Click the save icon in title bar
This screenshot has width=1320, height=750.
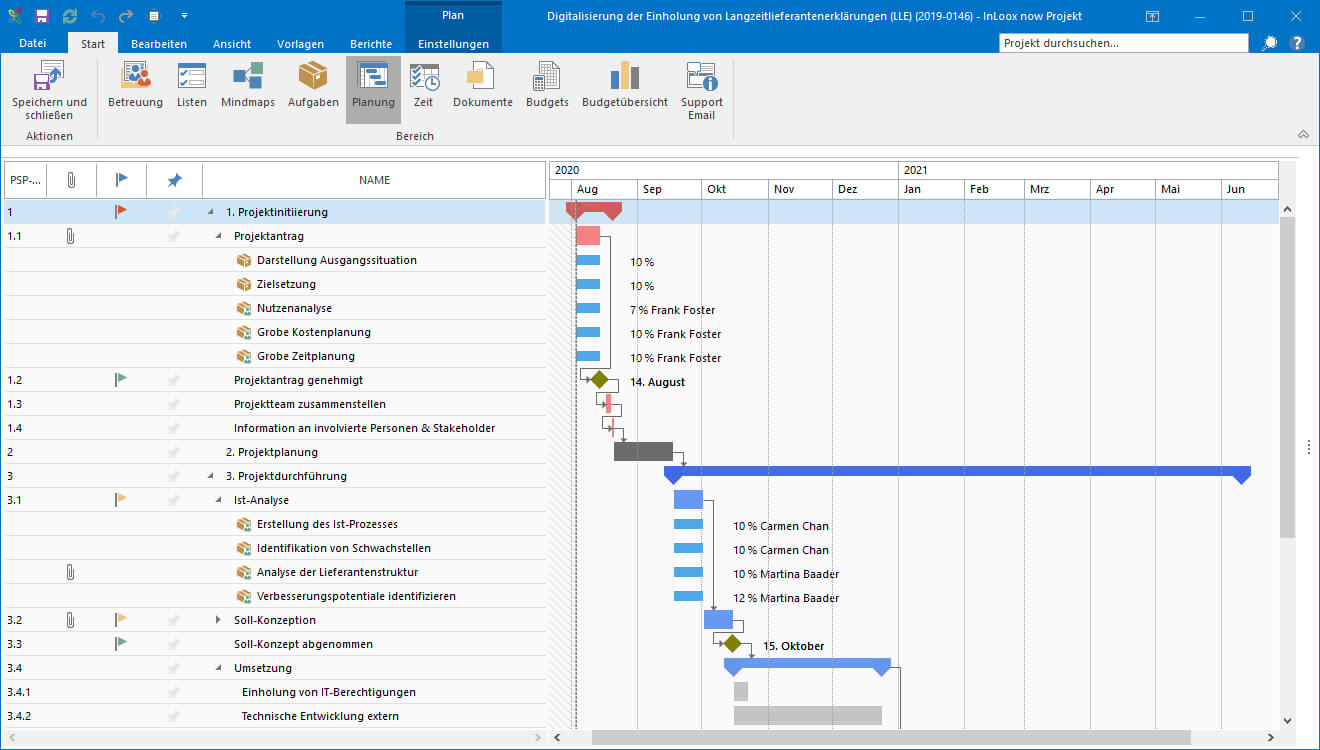tap(42, 16)
